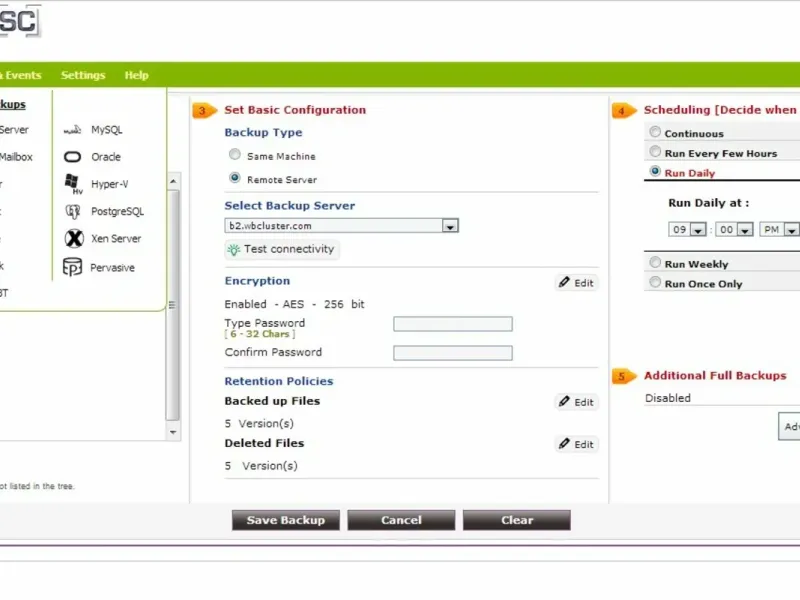Click the Disabled text under Additional Full Backups
Image resolution: width=800 pixels, height=600 pixels.
tap(668, 398)
